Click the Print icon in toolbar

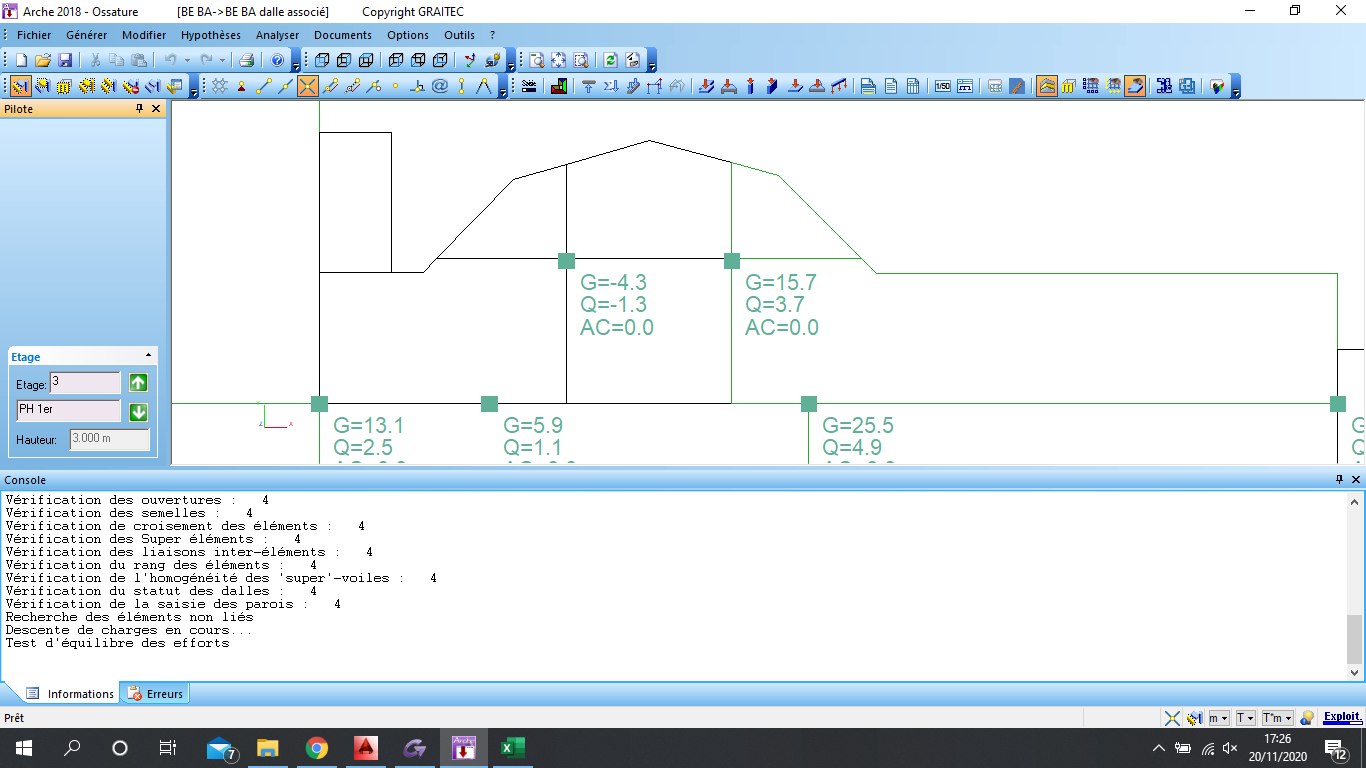click(x=246, y=60)
